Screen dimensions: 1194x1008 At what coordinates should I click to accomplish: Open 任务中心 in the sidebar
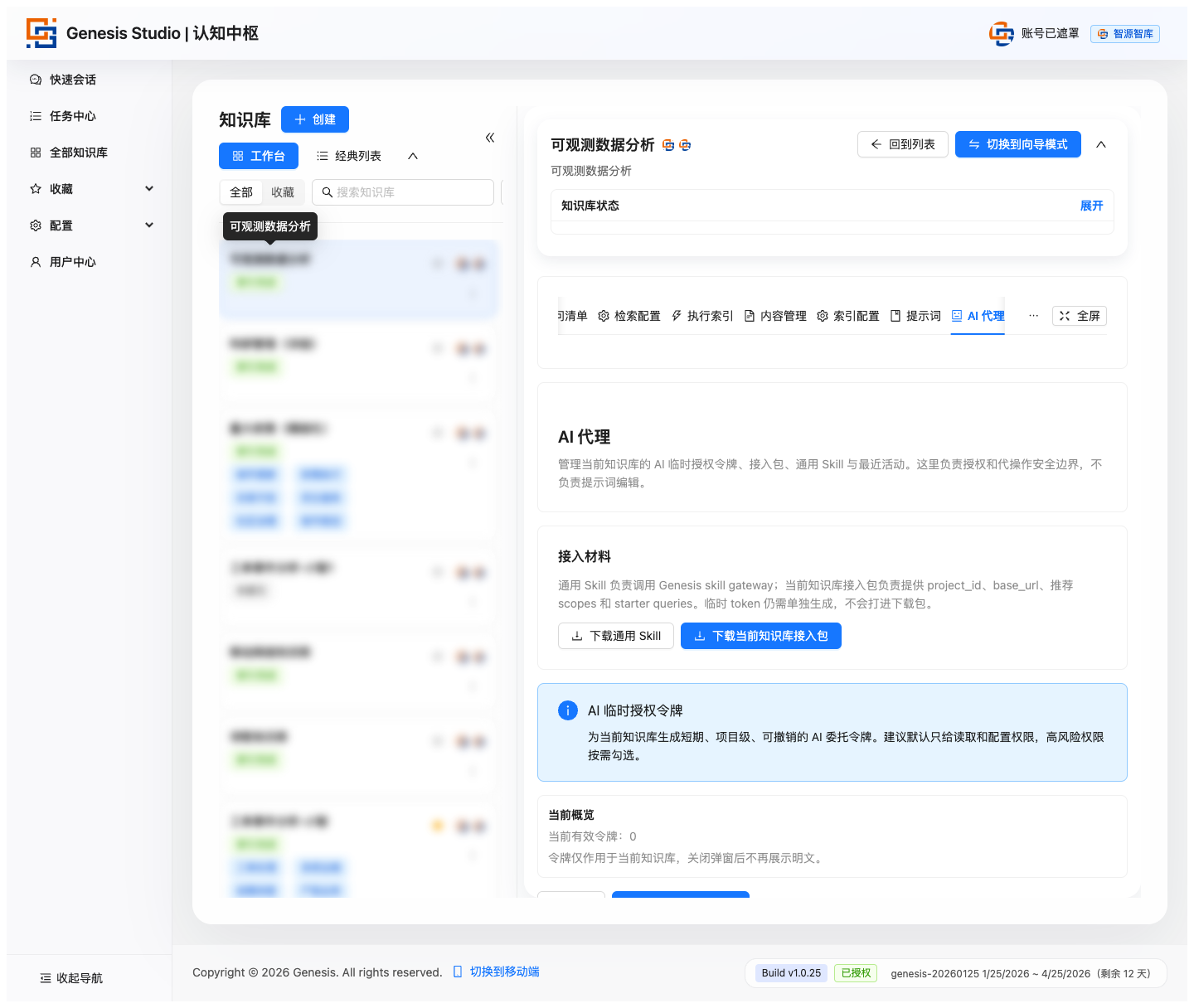point(73,116)
